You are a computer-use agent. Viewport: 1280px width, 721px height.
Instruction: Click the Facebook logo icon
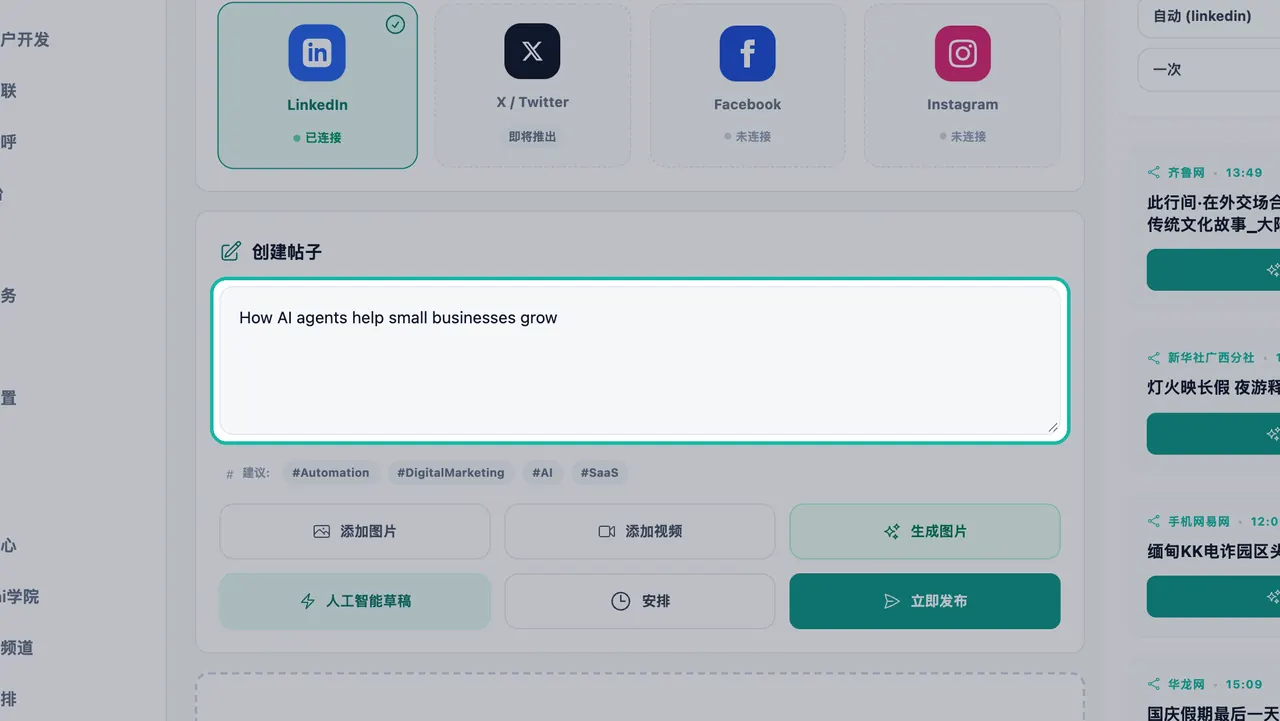tap(747, 53)
